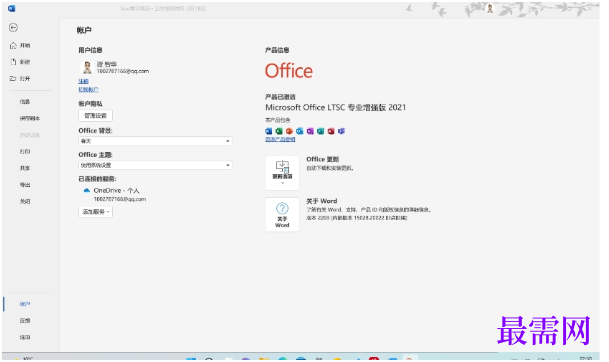Click the '关于 Word' heading text beside the button
The height and width of the screenshot is (362, 609).
tap(322, 201)
